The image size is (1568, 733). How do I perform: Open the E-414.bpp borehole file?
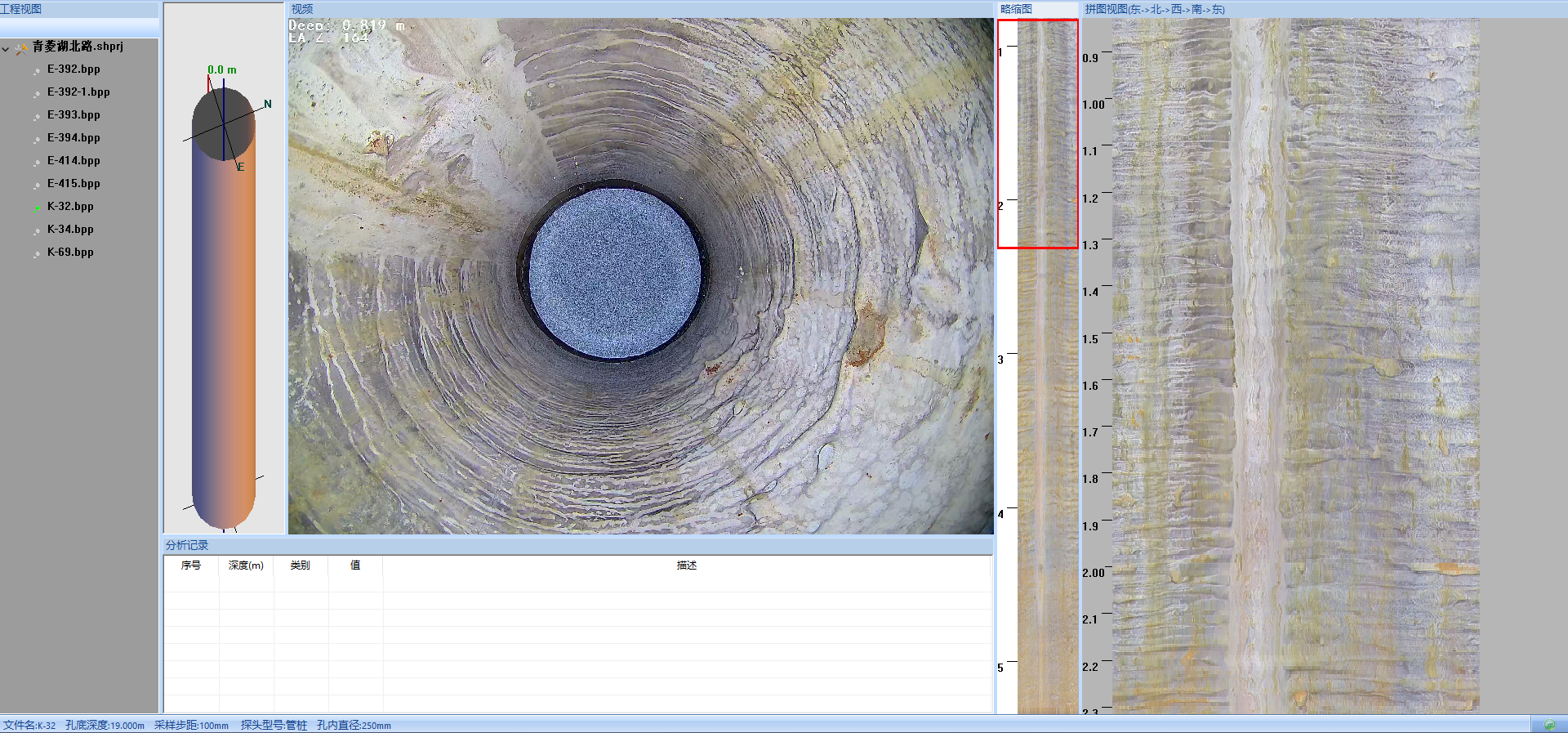pos(73,161)
